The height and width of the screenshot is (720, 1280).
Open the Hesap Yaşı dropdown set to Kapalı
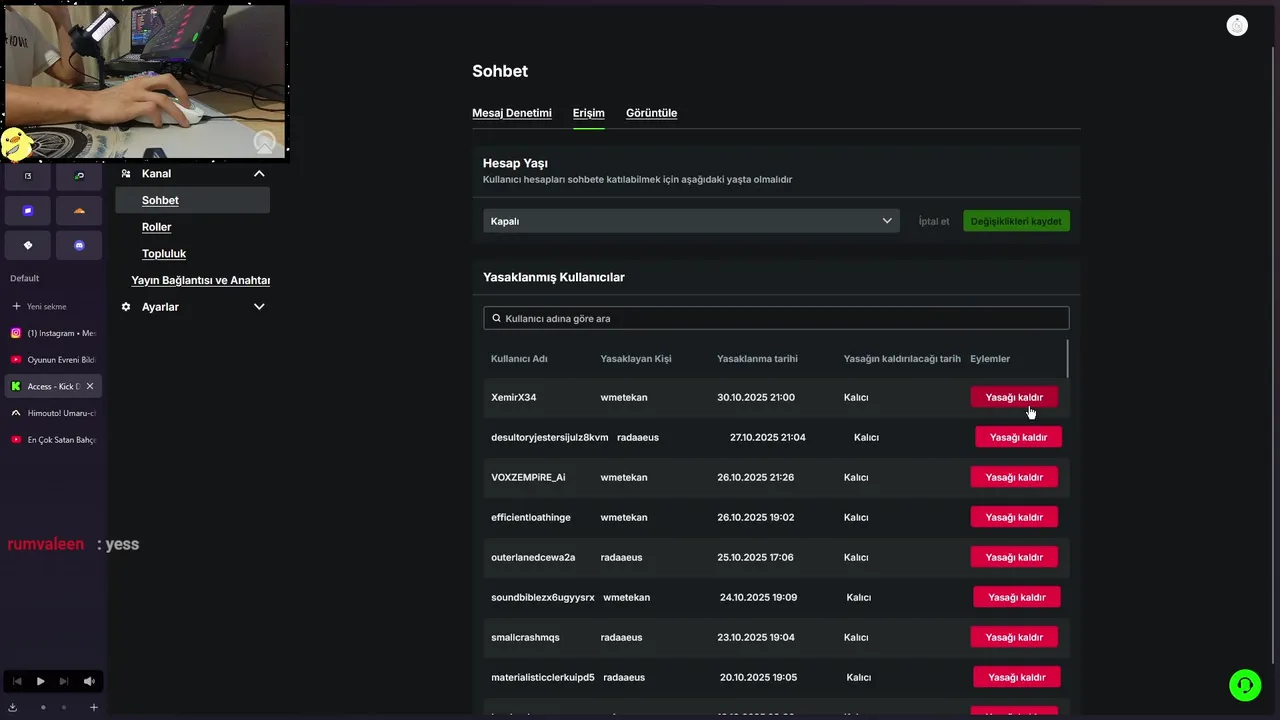point(691,221)
